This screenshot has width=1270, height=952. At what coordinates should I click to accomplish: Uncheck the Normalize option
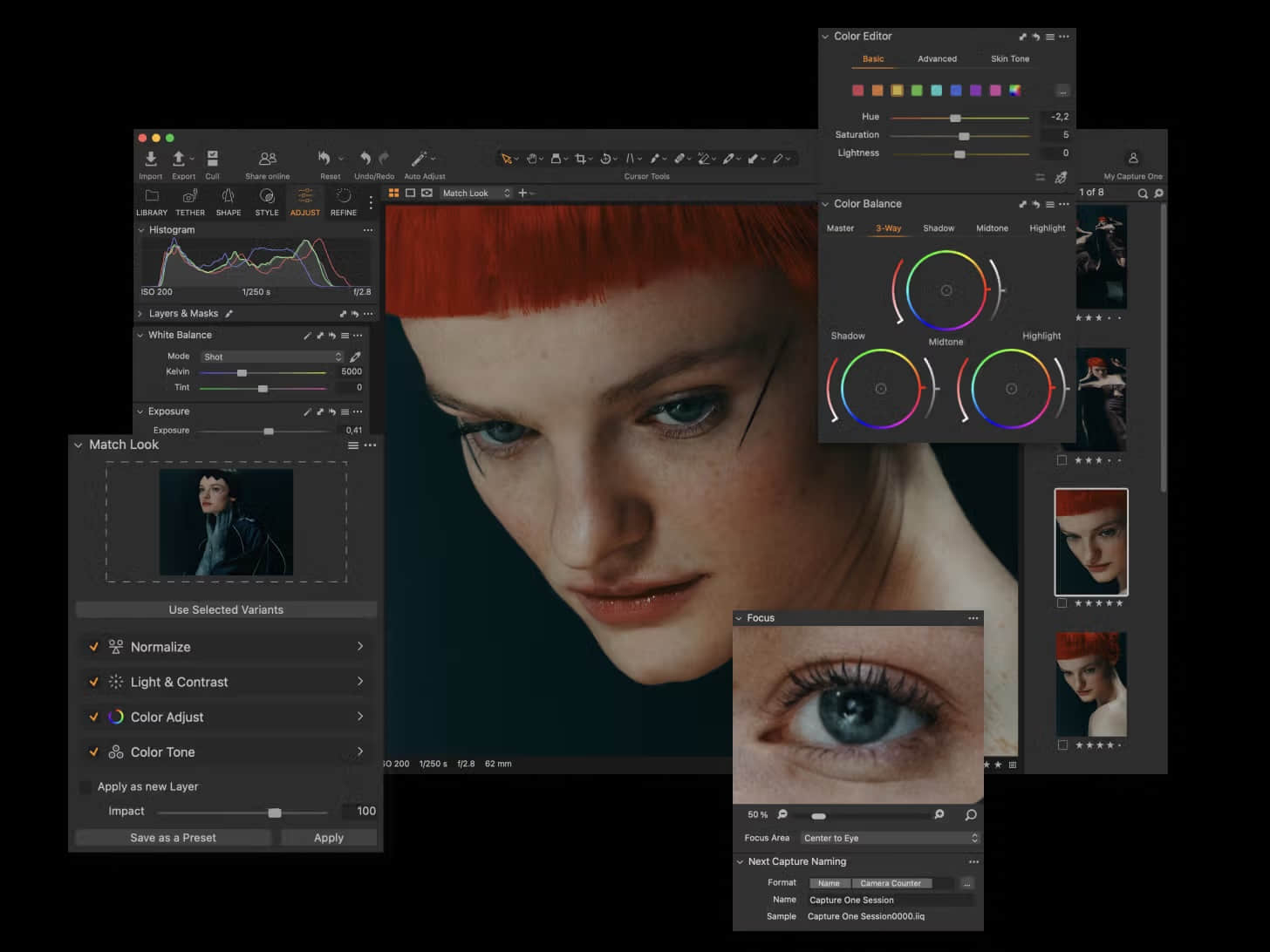point(93,647)
